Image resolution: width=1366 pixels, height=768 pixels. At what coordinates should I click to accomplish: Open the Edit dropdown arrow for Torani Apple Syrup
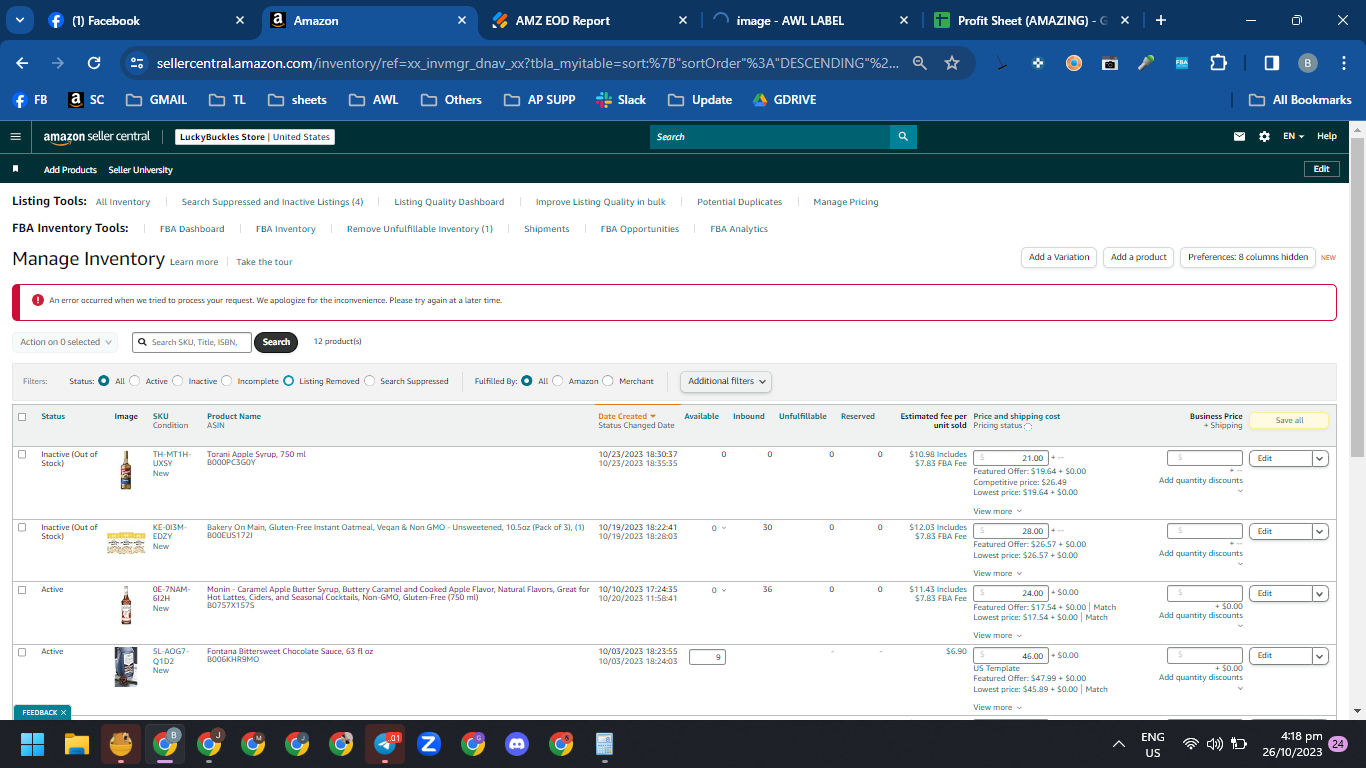[1320, 458]
